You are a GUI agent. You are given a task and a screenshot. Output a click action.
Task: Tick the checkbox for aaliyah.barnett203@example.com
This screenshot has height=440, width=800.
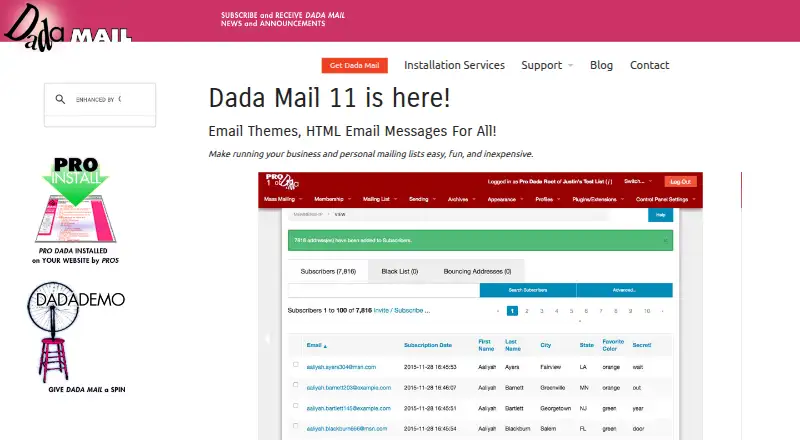[295, 385]
